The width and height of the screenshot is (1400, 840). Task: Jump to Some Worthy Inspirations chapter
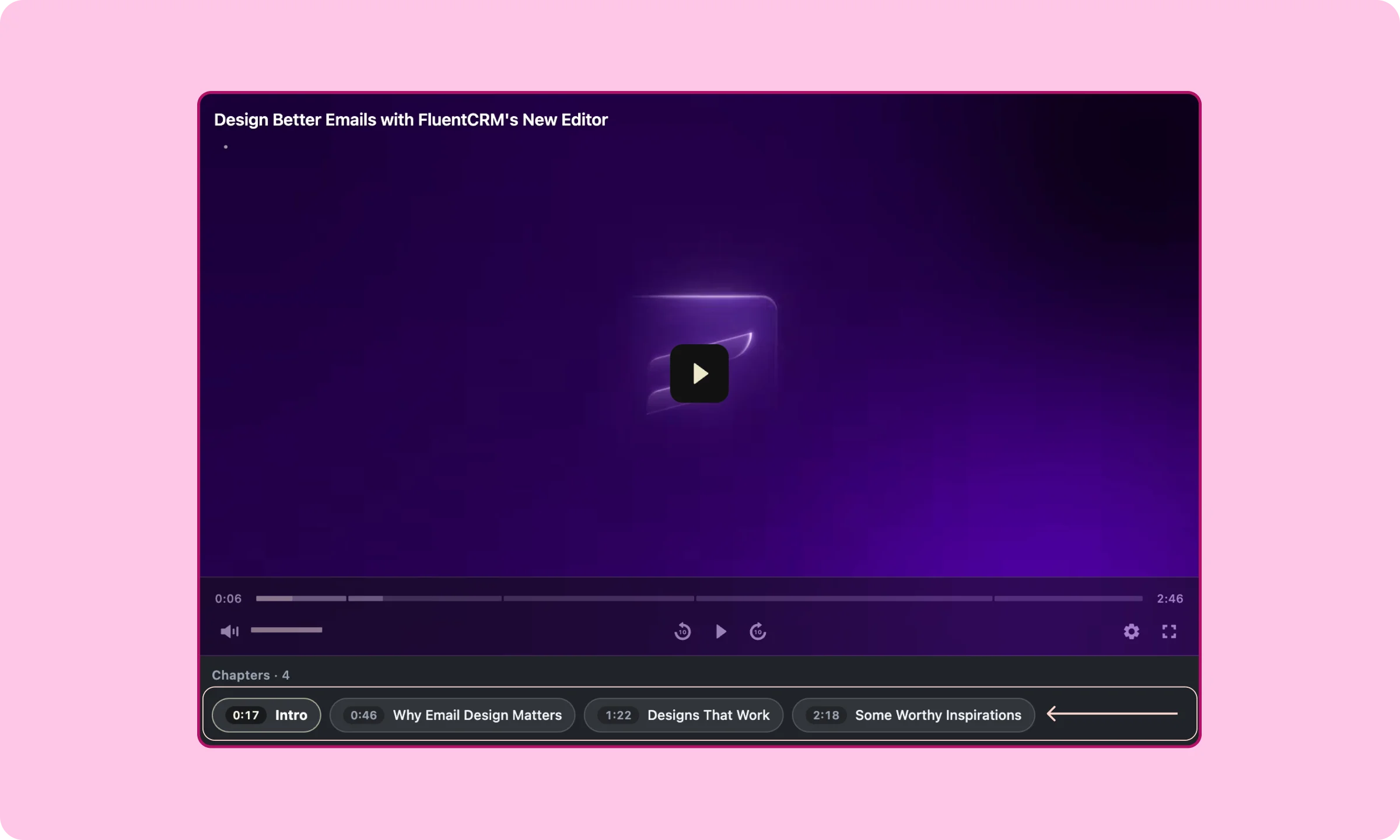click(914, 715)
